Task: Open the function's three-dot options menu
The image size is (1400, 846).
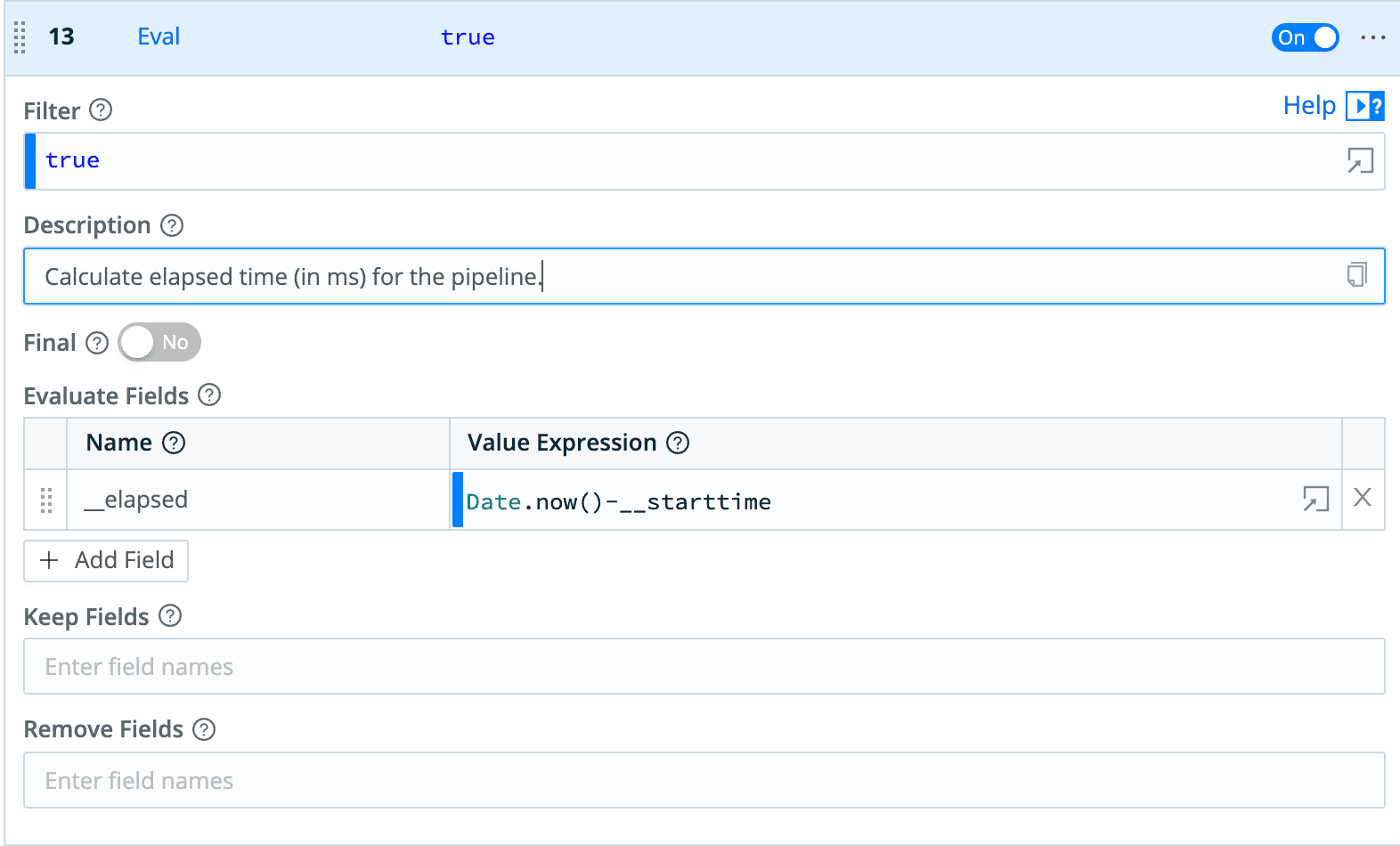Action: point(1372,37)
